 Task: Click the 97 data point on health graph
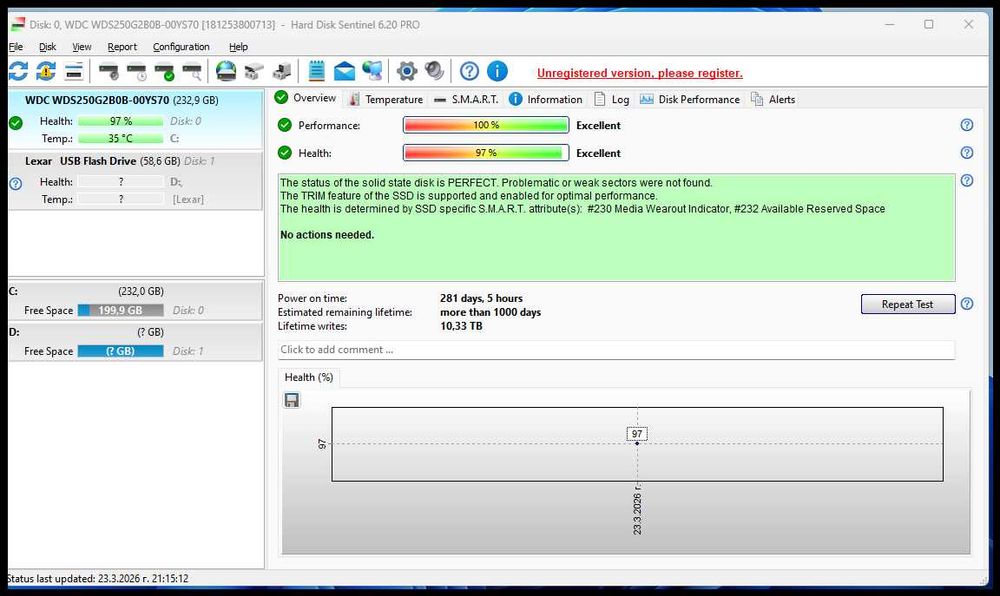coord(636,443)
